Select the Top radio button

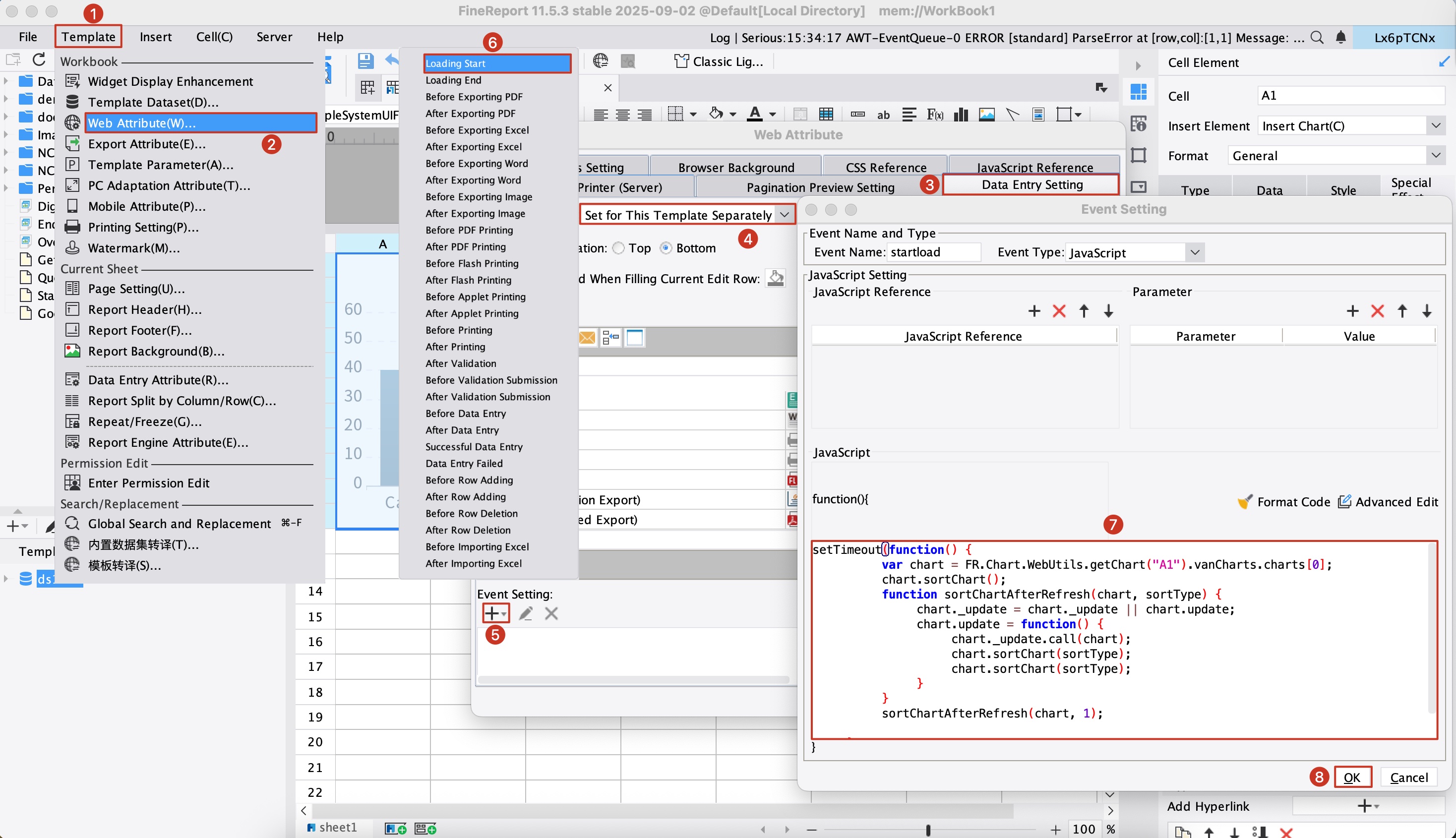(618, 248)
